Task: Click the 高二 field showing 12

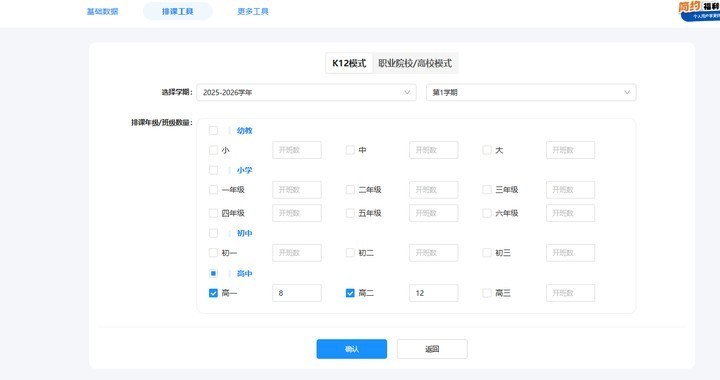Action: click(433, 293)
